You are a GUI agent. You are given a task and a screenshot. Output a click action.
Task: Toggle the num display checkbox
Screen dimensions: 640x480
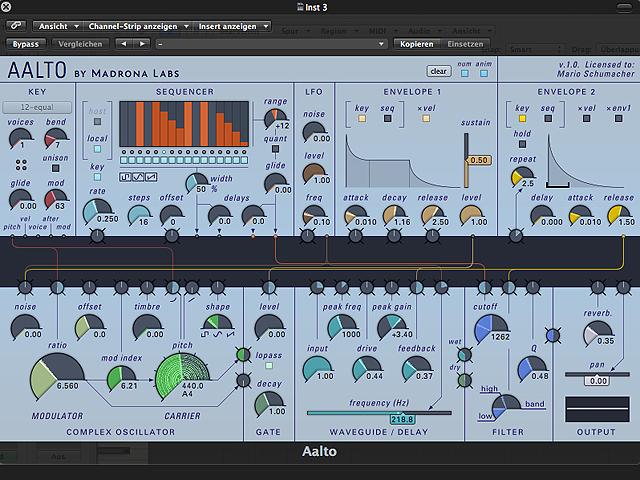coord(464,73)
